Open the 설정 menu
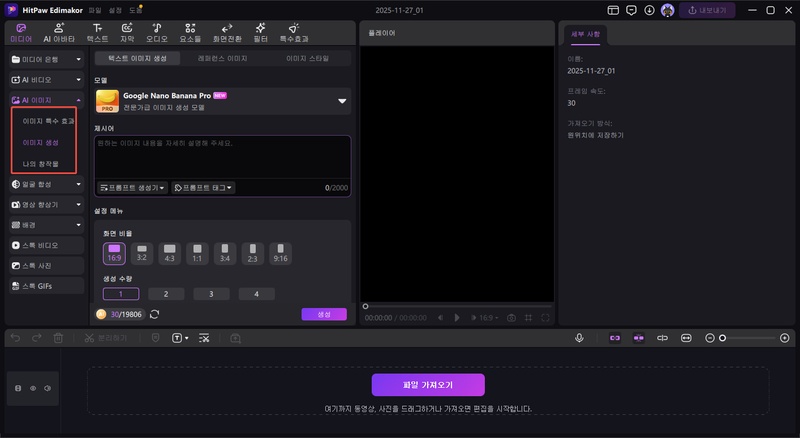Screen dimensions: 800x438 click(115, 10)
